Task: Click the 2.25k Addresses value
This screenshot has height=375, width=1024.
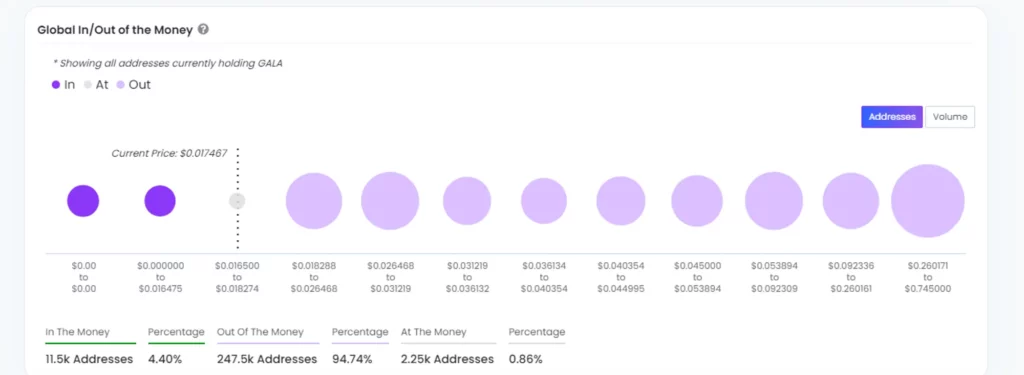Action: pyautogui.click(x=447, y=359)
